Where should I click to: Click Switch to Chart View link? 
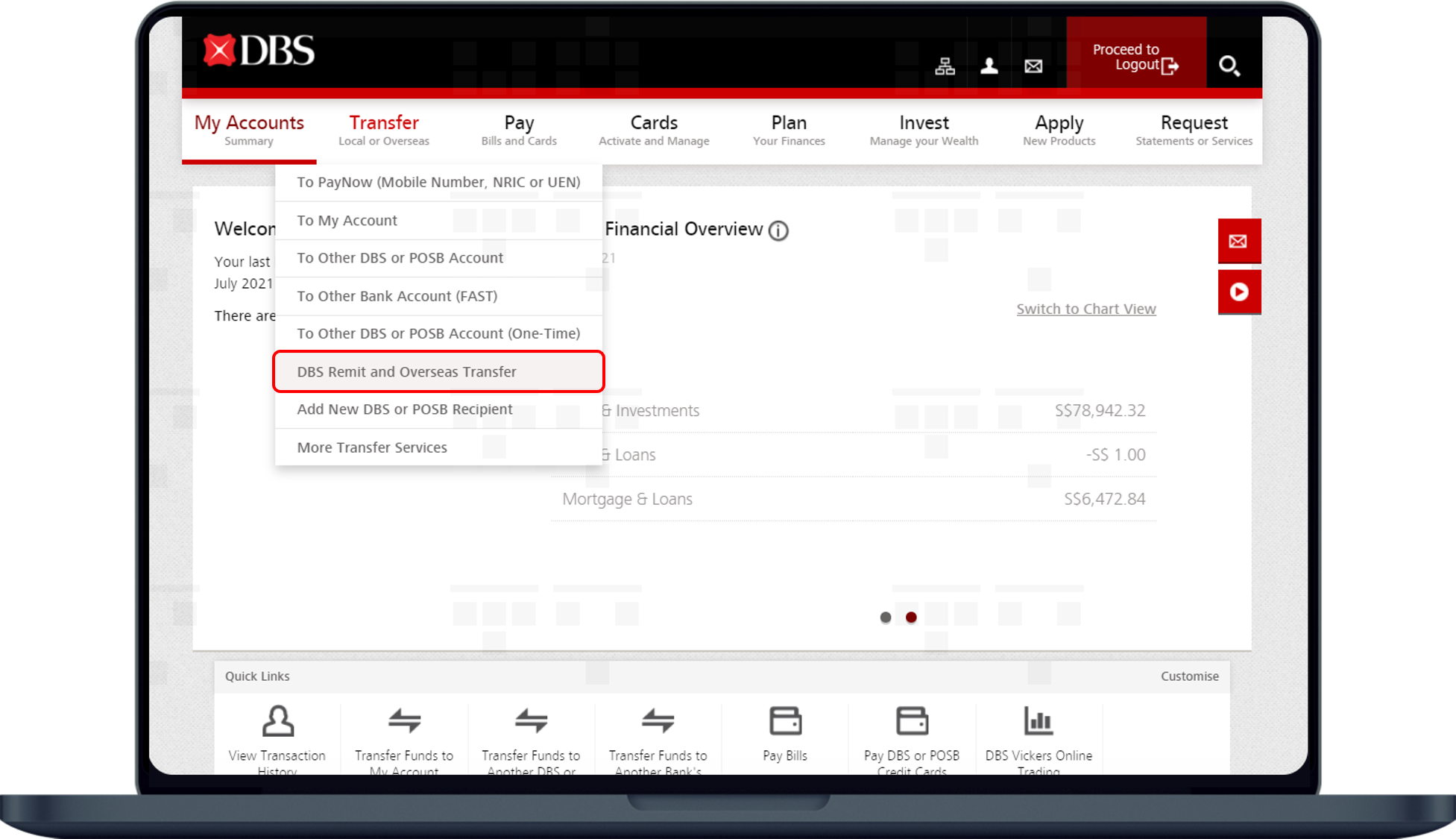pos(1086,309)
